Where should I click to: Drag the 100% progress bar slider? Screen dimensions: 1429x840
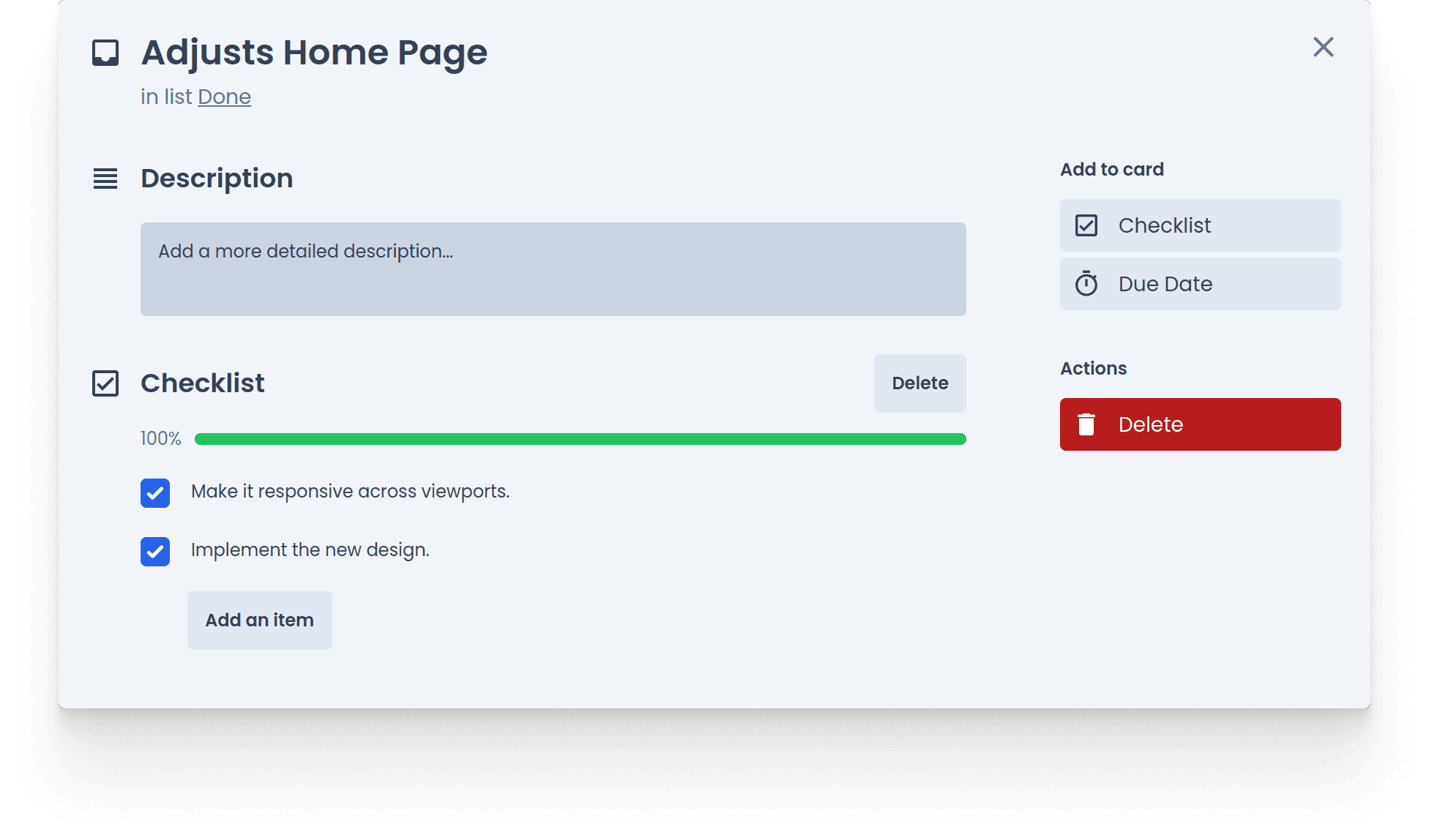[963, 438]
